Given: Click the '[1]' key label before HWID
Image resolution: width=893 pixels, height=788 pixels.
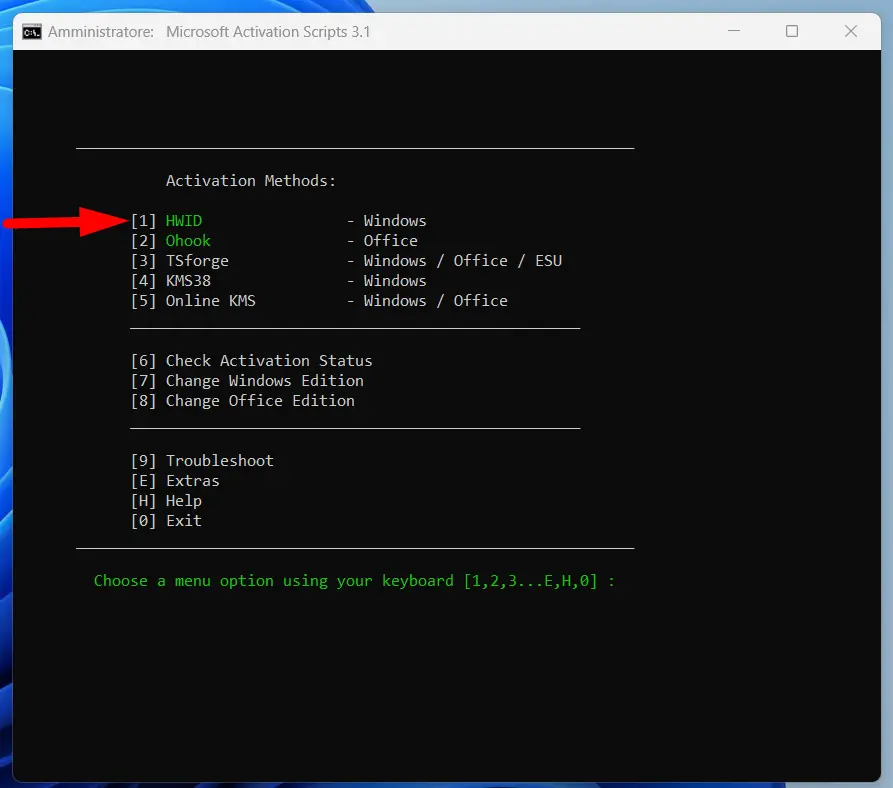Looking at the screenshot, I should [144, 221].
